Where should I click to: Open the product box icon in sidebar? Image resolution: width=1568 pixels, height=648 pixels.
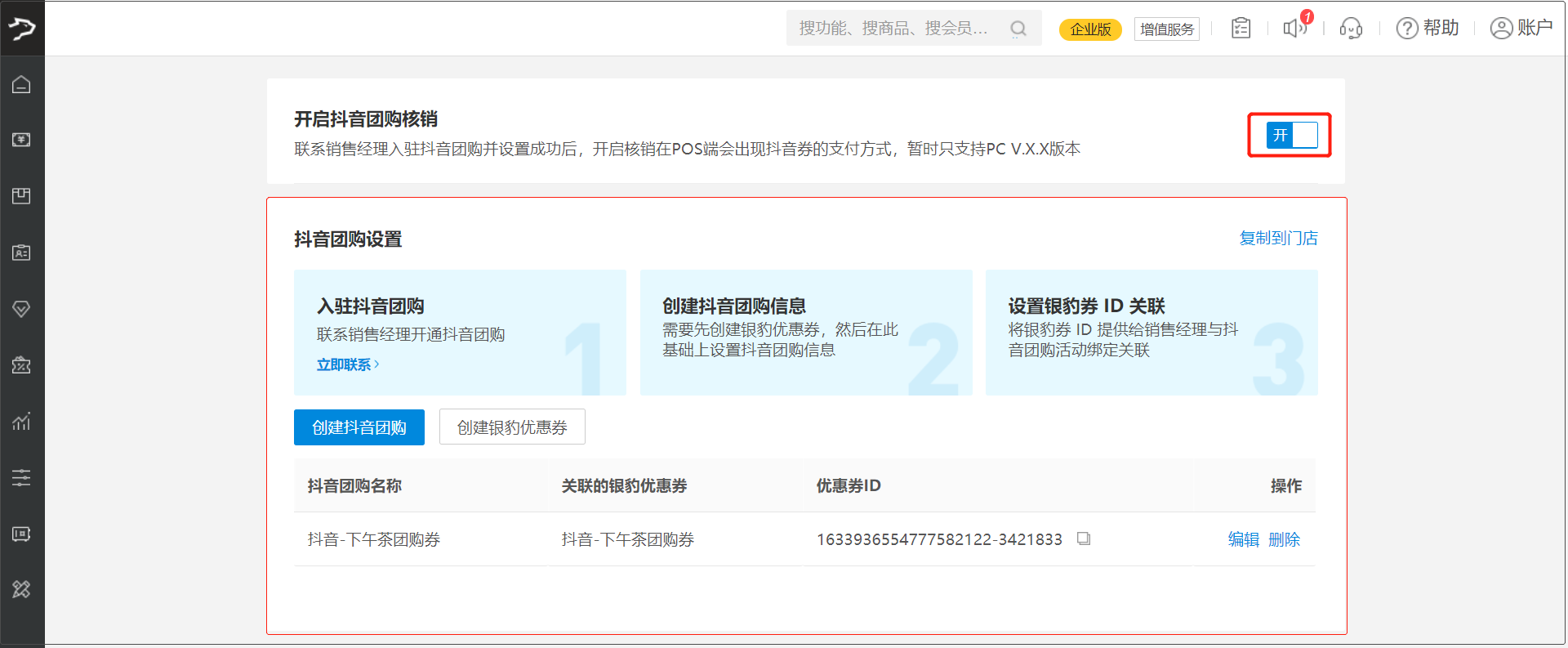tap(22, 196)
